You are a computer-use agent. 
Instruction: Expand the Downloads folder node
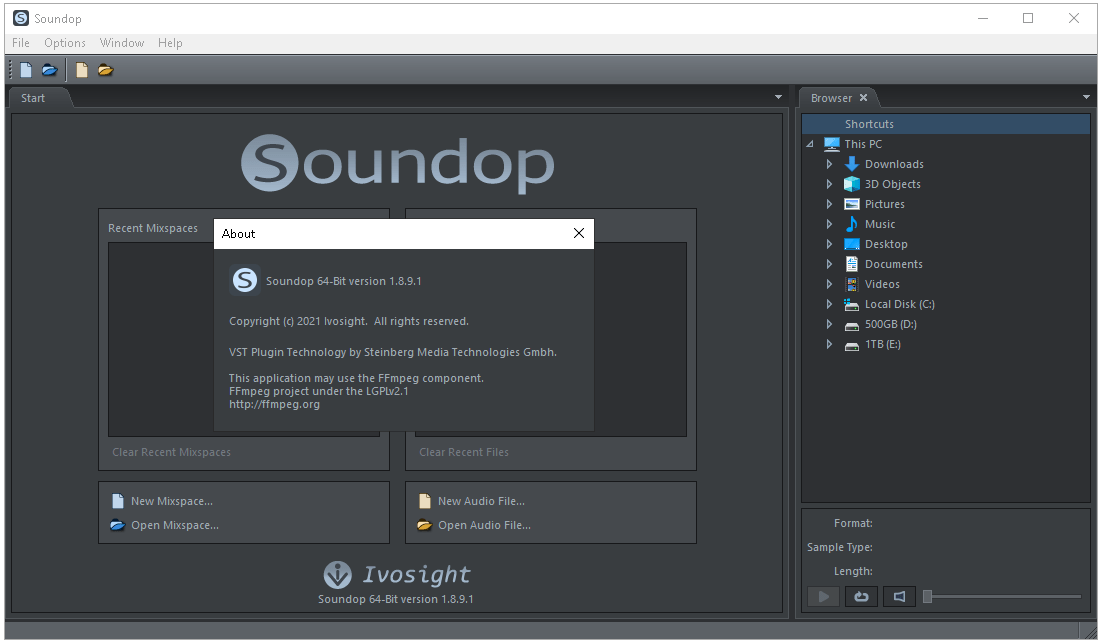coord(829,164)
